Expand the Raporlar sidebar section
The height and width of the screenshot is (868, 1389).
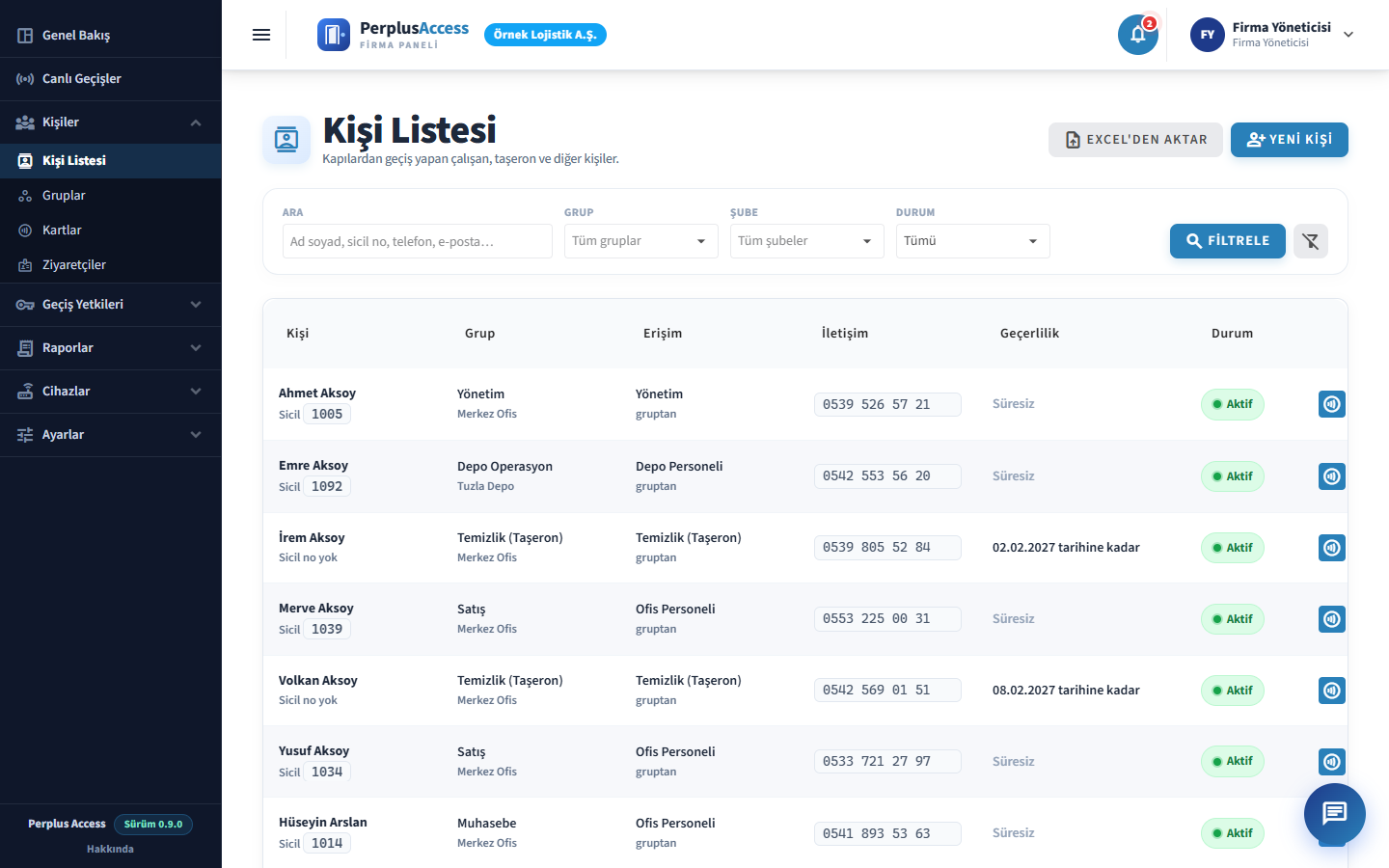tap(111, 348)
